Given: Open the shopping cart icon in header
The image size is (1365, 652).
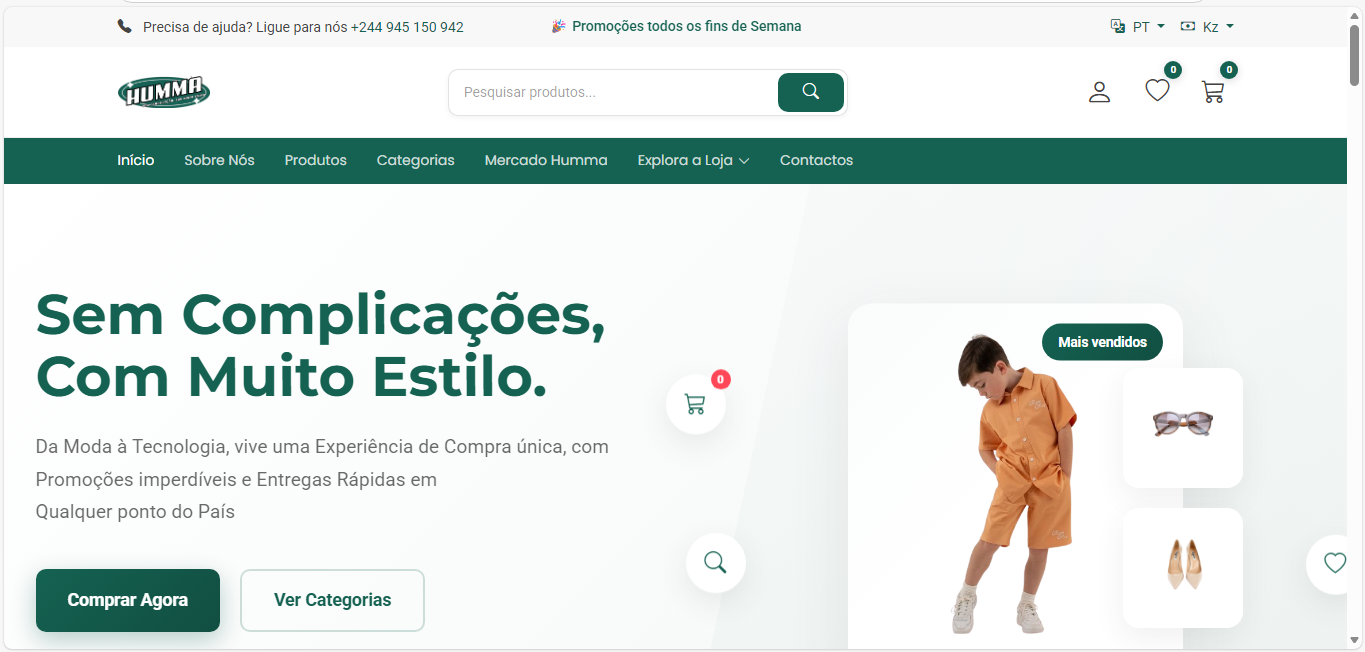Looking at the screenshot, I should pos(1213,92).
